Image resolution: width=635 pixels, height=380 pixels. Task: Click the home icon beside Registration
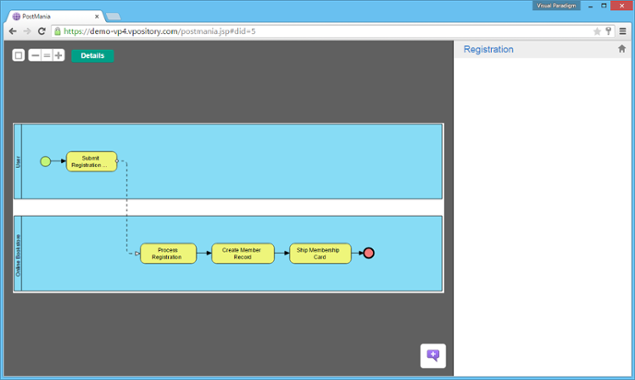(x=622, y=49)
